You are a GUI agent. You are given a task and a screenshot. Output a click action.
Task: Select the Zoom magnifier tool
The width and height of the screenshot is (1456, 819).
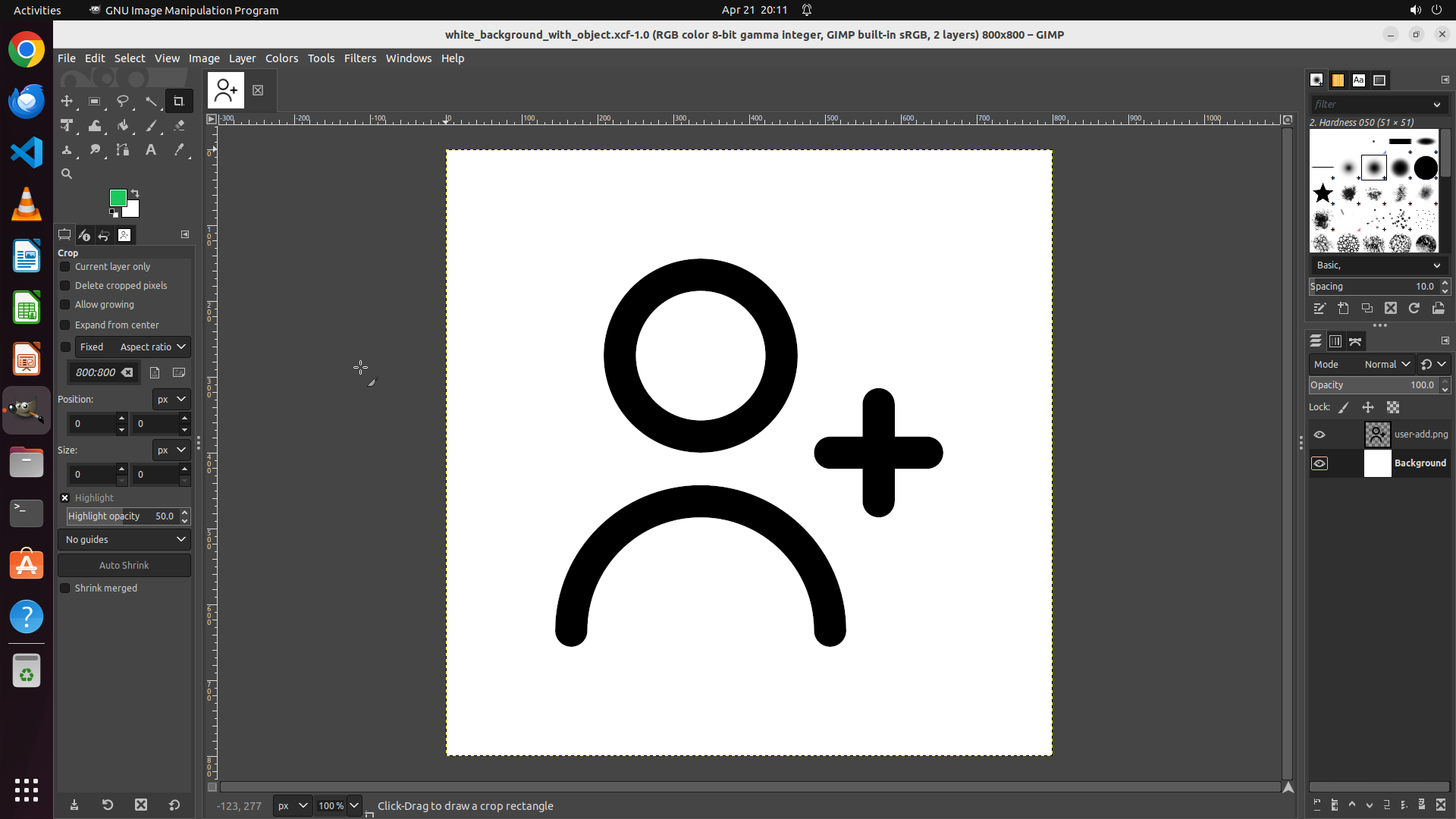pyautogui.click(x=67, y=174)
